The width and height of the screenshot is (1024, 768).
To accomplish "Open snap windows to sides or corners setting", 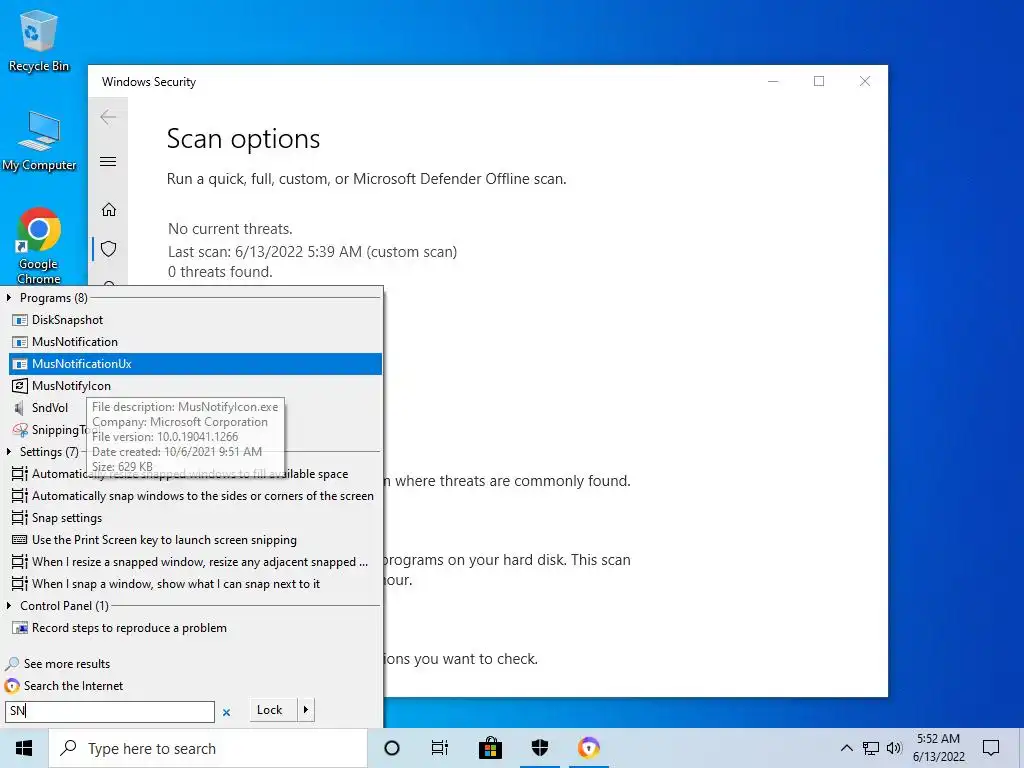I will pyautogui.click(x=195, y=496).
